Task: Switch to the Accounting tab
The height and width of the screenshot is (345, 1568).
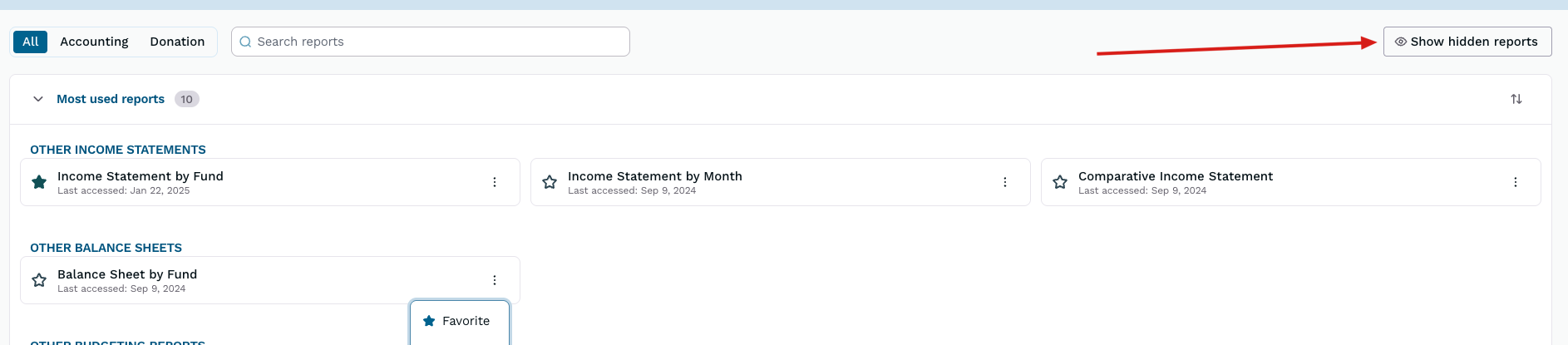Action: [94, 42]
